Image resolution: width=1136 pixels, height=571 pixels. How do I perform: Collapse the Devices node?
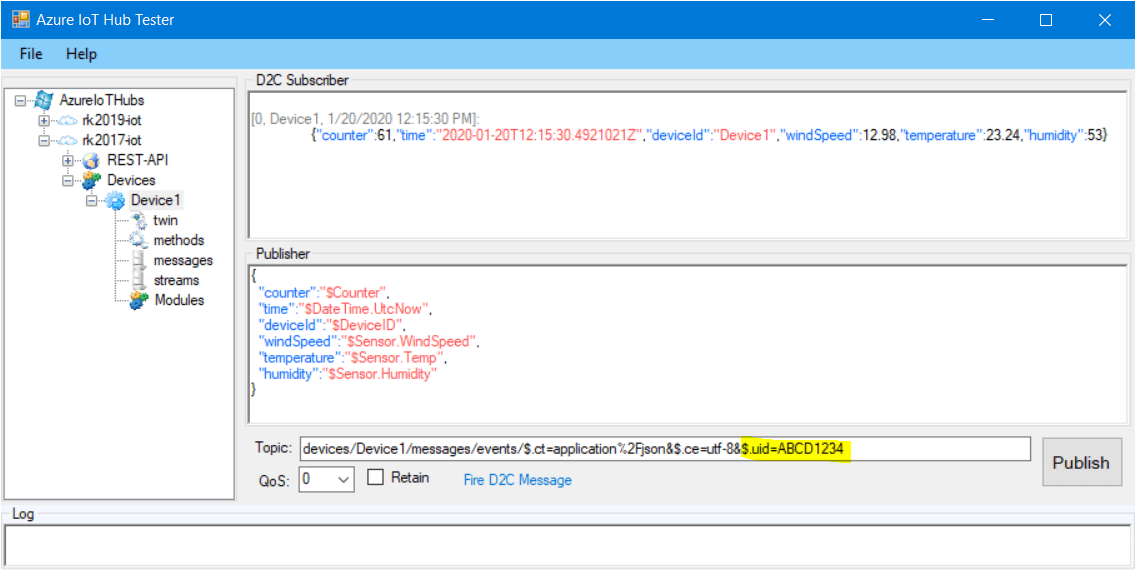pyautogui.click(x=68, y=180)
